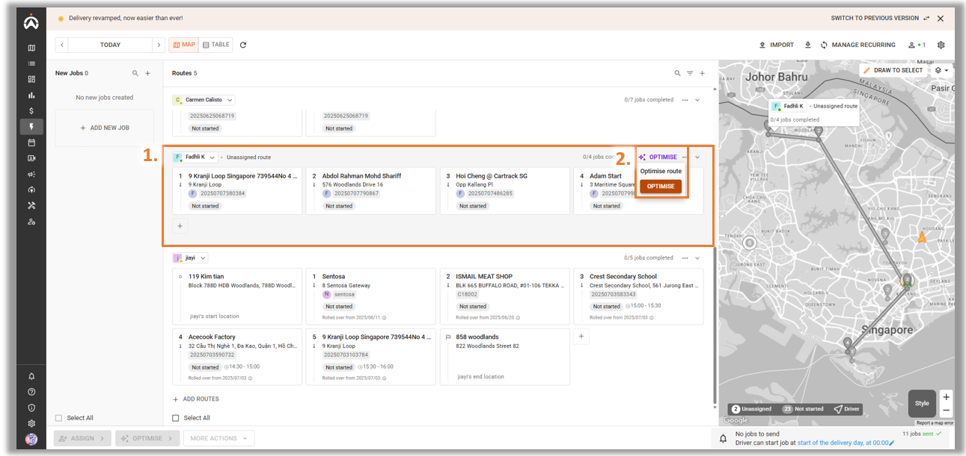Open the cloud upload icon in sidebar
966x456 pixels.
31,190
